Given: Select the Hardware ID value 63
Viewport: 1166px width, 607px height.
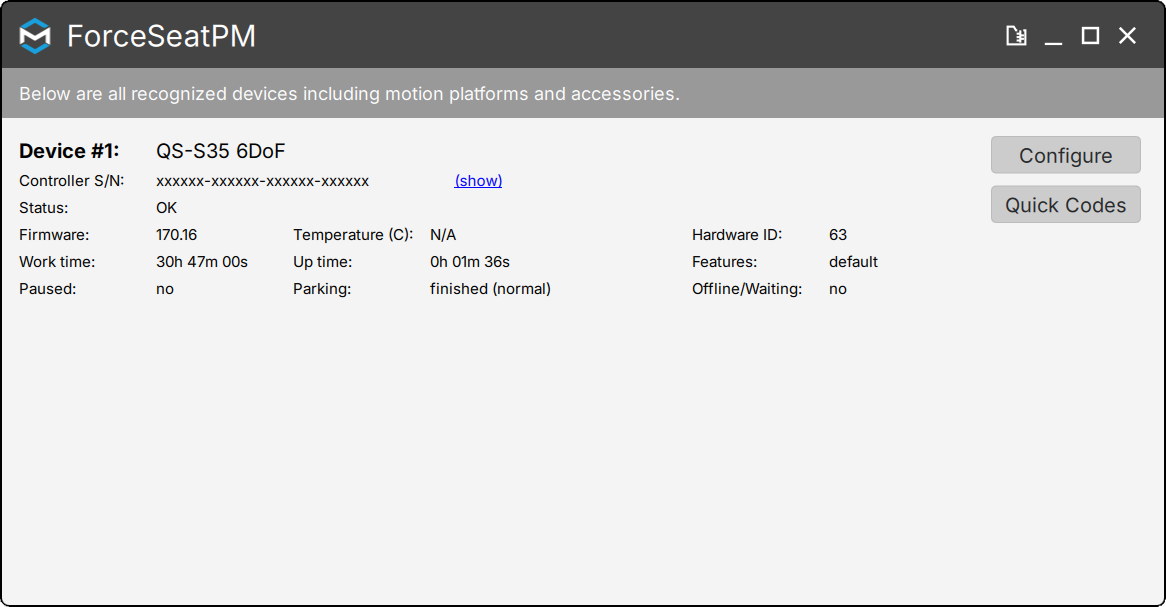Looking at the screenshot, I should click(838, 235).
